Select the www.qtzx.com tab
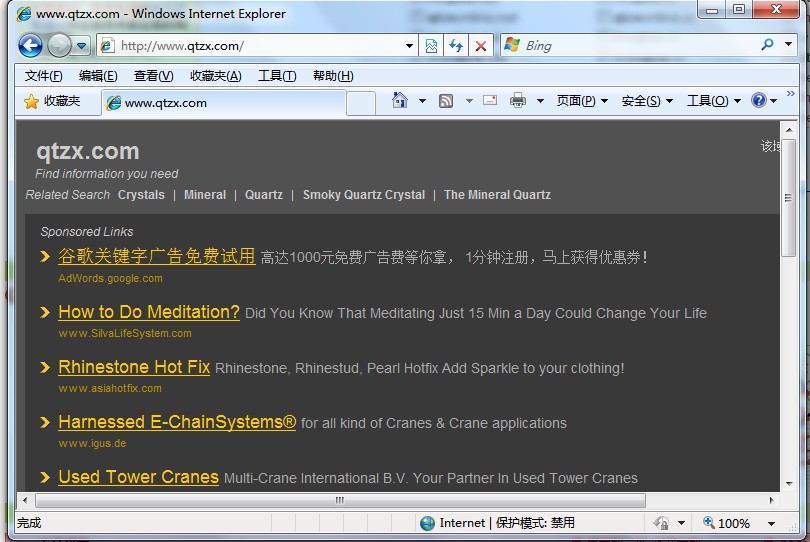The width and height of the screenshot is (810, 542). click(x=225, y=102)
